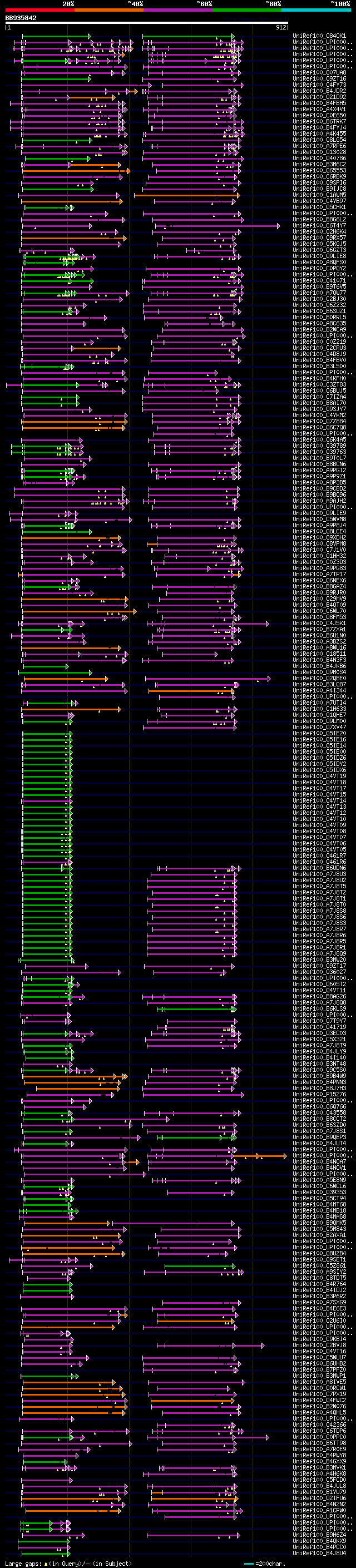
Task: Select hit UniRef100_A4H6K8
Action: click(319, 1473)
